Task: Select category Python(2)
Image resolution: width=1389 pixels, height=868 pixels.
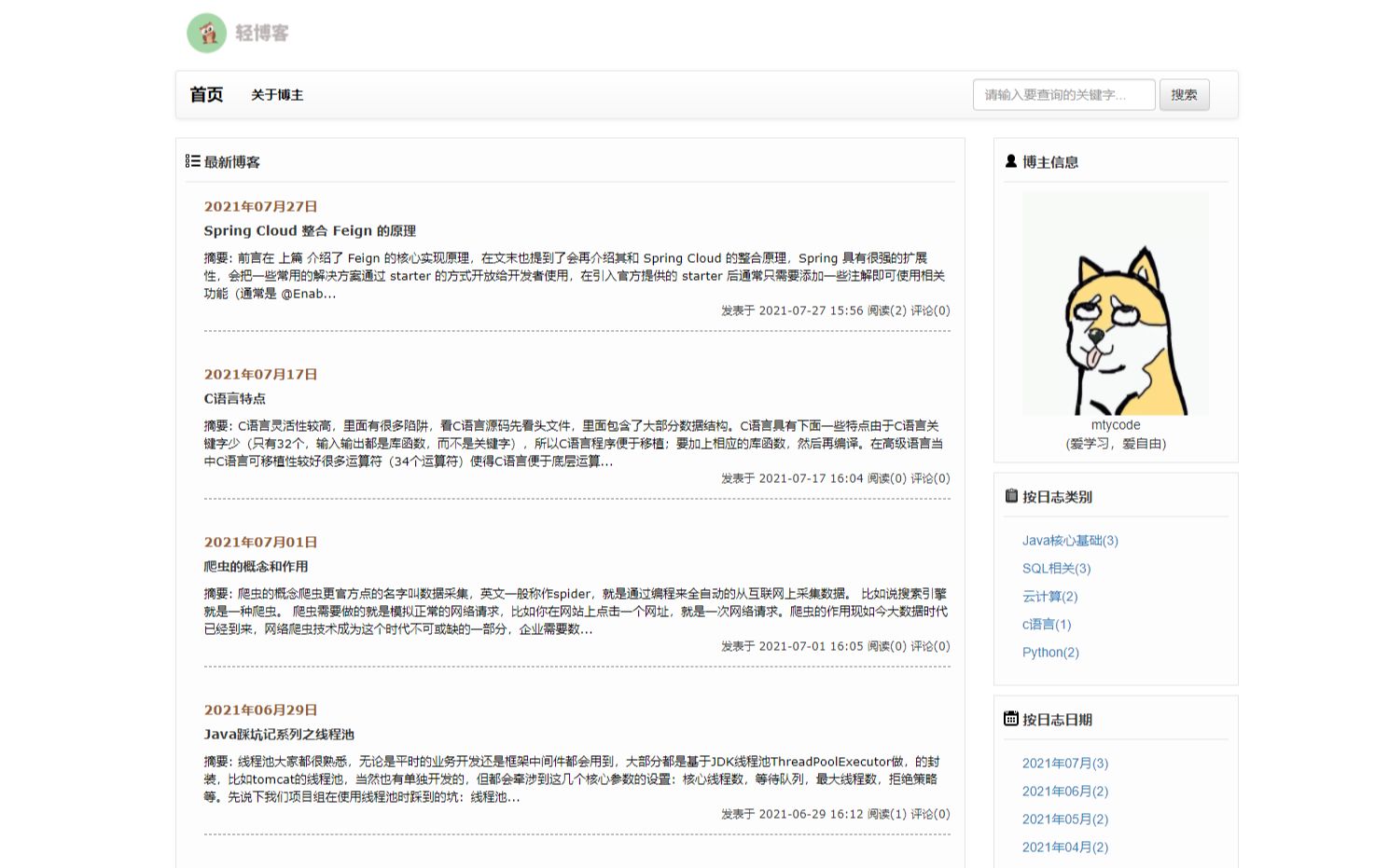Action: (1050, 653)
